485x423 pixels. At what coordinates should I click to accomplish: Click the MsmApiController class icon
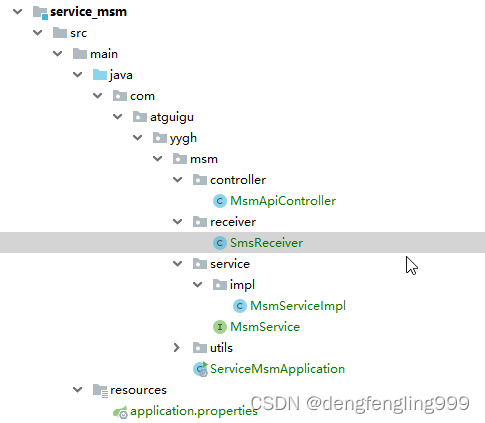coord(220,201)
